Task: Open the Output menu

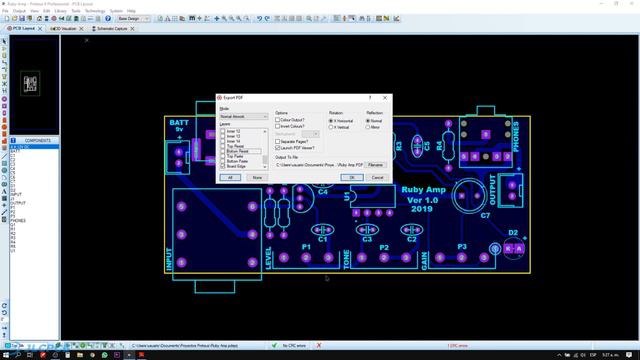Action: point(19,11)
